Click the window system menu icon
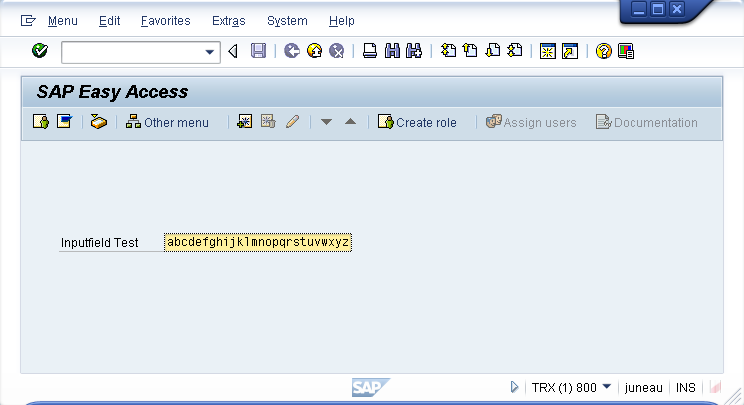 [x=28, y=21]
